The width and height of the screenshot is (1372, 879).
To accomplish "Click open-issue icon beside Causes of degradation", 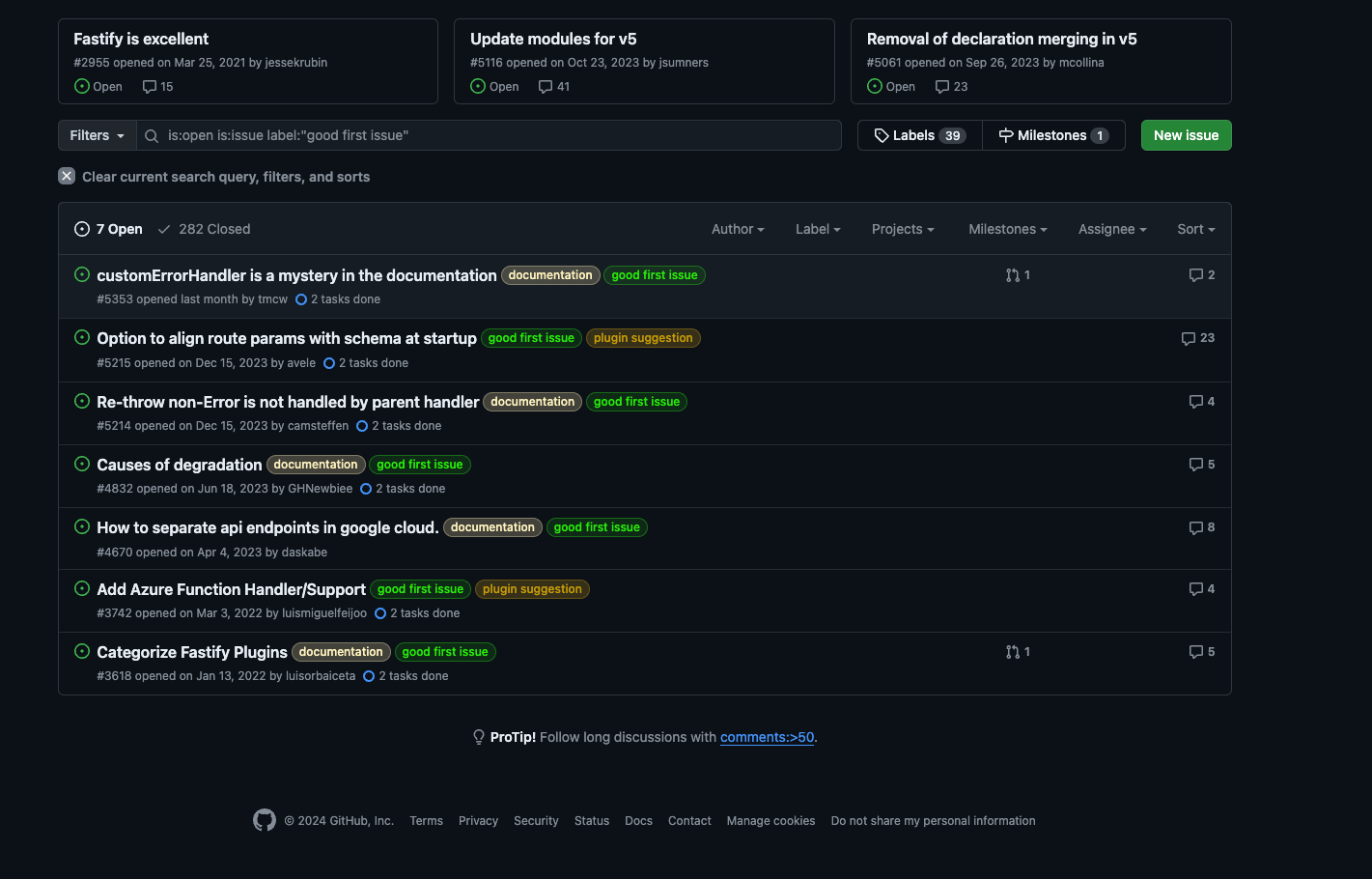I will pyautogui.click(x=82, y=464).
